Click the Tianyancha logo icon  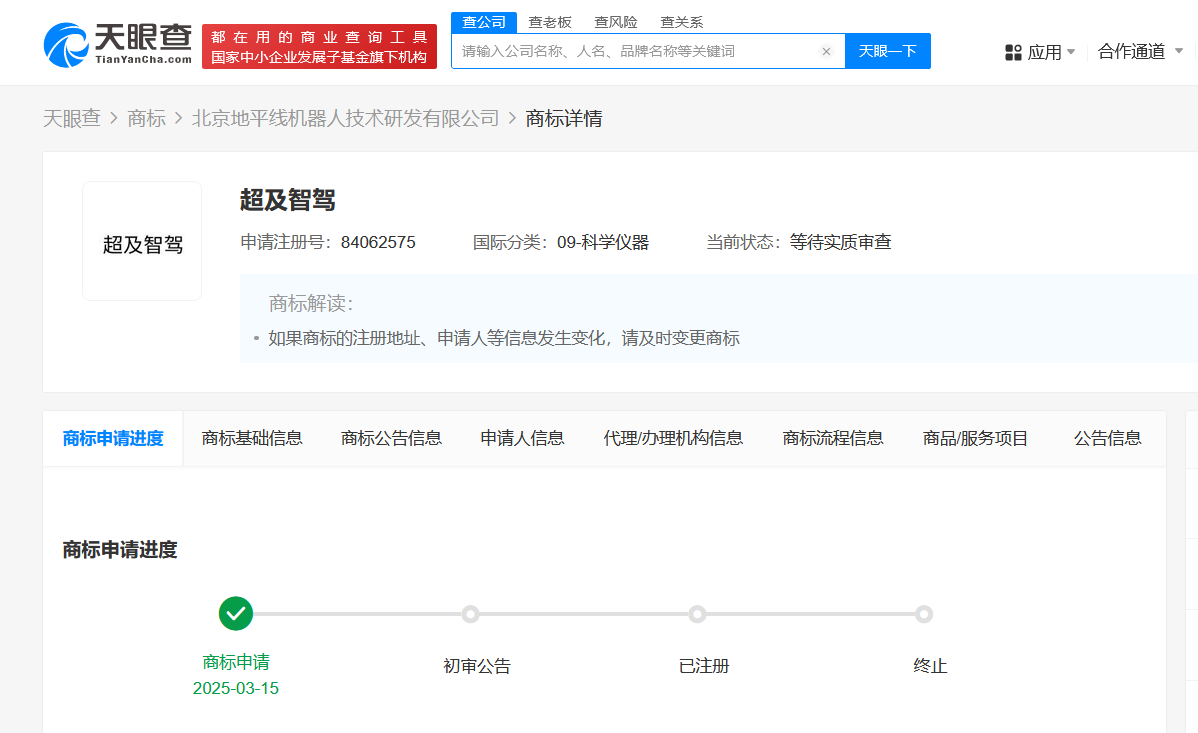(x=66, y=45)
